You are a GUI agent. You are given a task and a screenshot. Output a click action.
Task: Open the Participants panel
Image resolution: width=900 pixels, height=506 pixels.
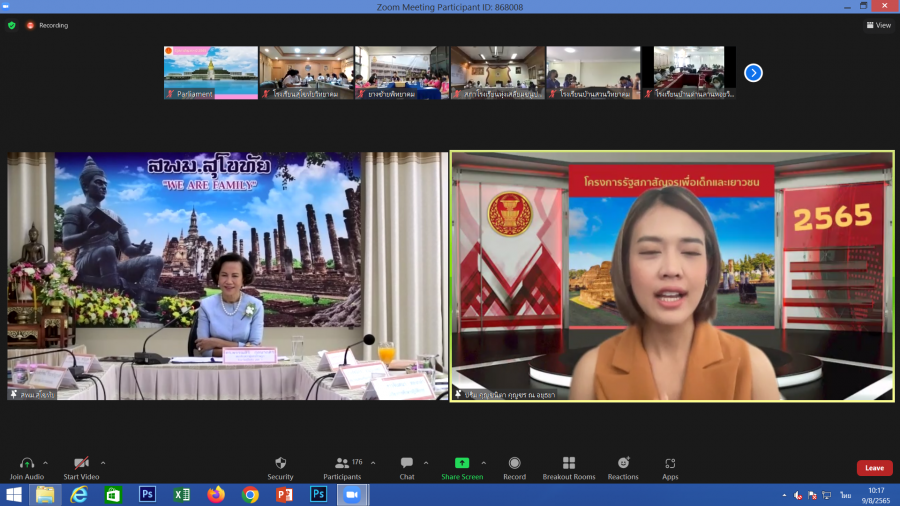(342, 467)
